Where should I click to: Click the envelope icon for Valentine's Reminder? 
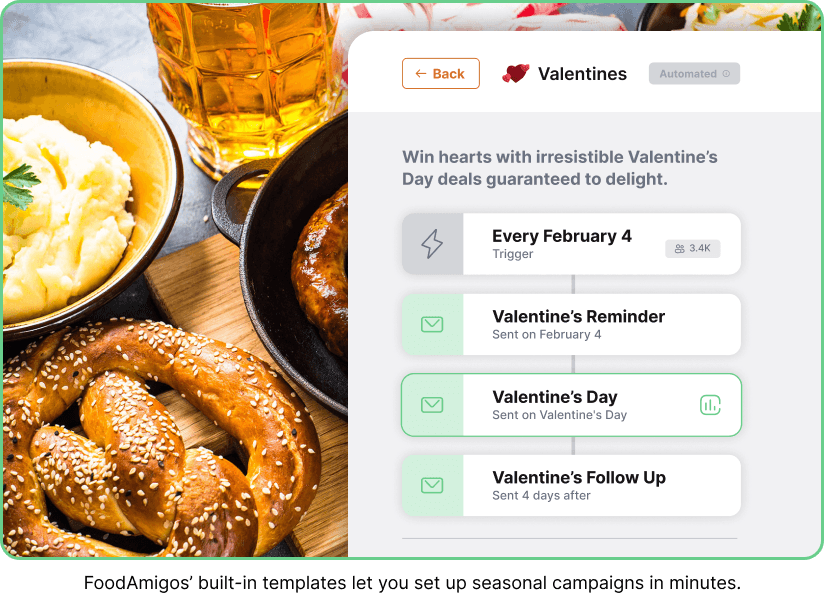432,324
